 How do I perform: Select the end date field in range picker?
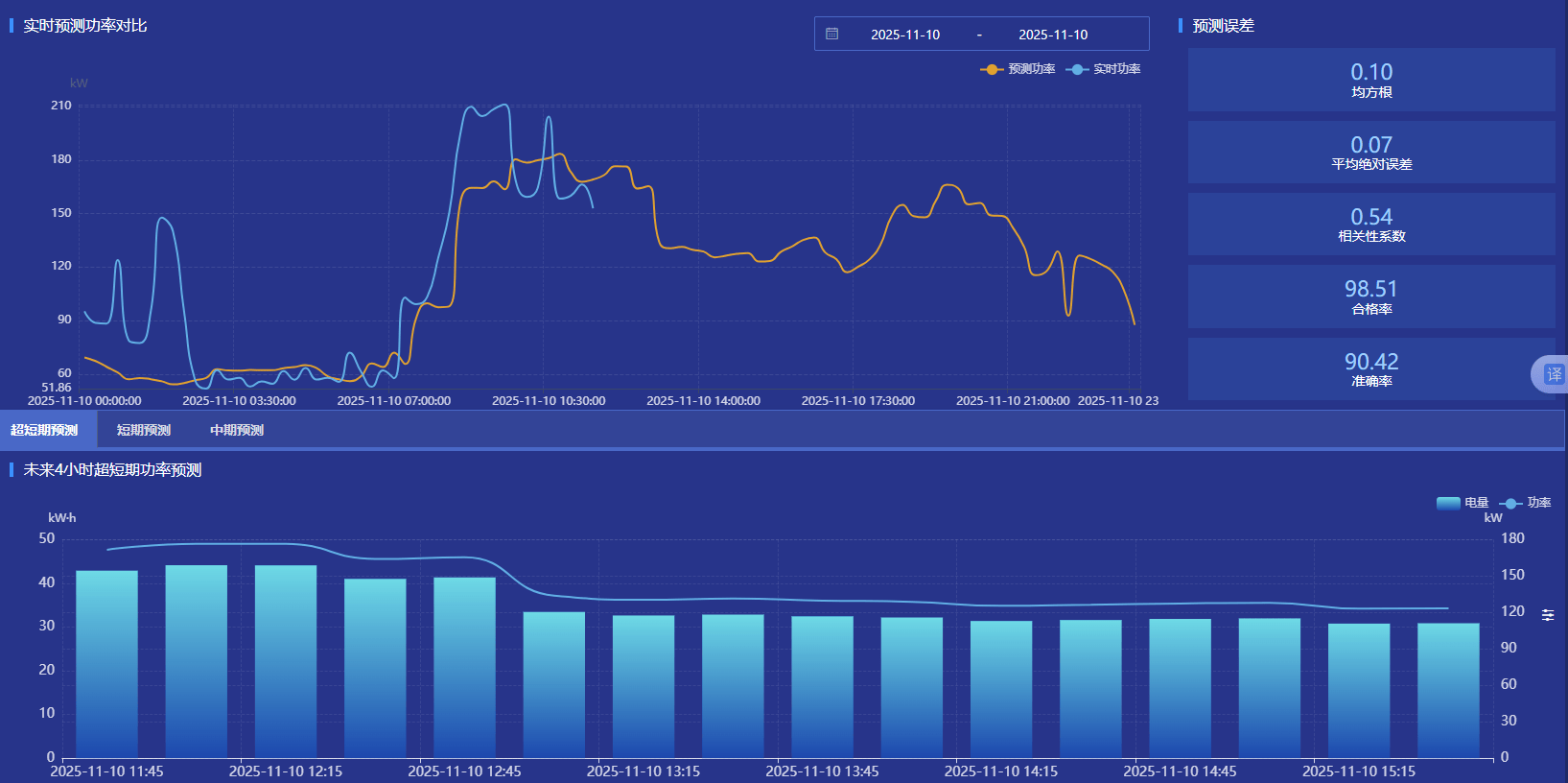click(x=1052, y=35)
